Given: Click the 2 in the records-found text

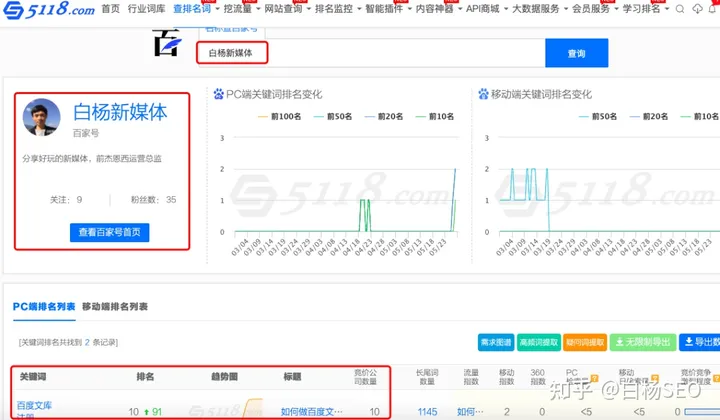Looking at the screenshot, I should pyautogui.click(x=87, y=342).
